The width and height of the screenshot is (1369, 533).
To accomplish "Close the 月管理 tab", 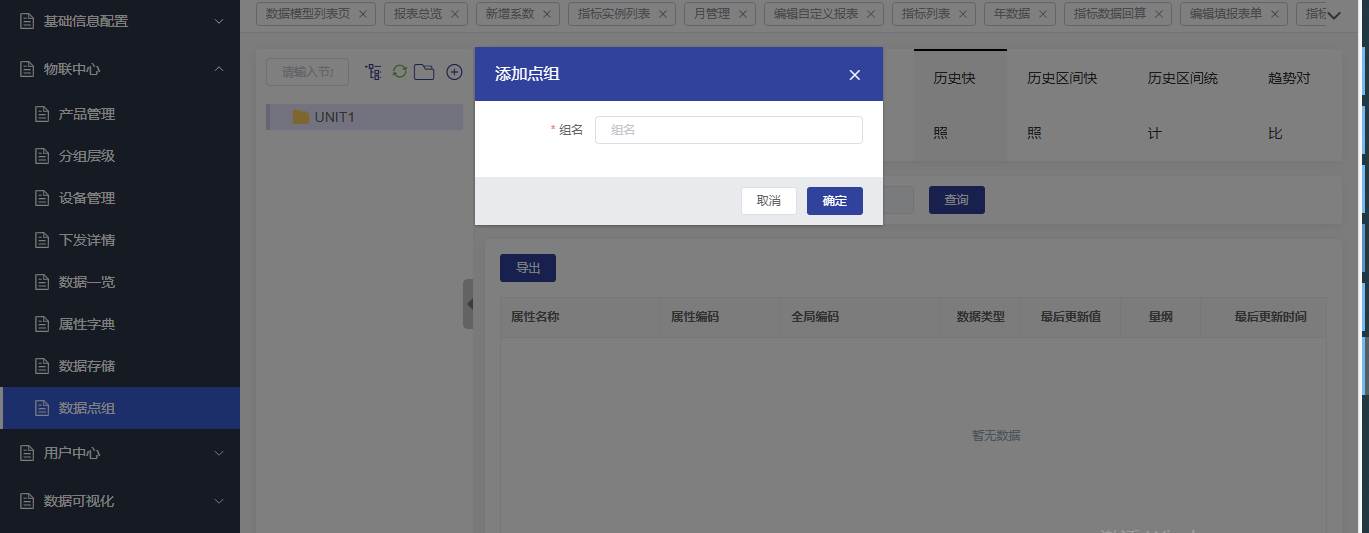I will (x=743, y=14).
